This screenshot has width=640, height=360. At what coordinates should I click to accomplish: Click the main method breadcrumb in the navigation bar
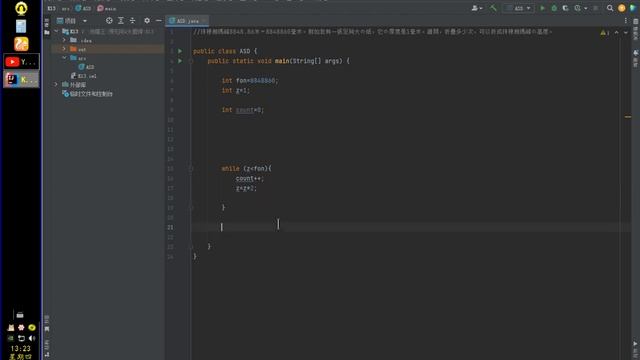tap(107, 8)
